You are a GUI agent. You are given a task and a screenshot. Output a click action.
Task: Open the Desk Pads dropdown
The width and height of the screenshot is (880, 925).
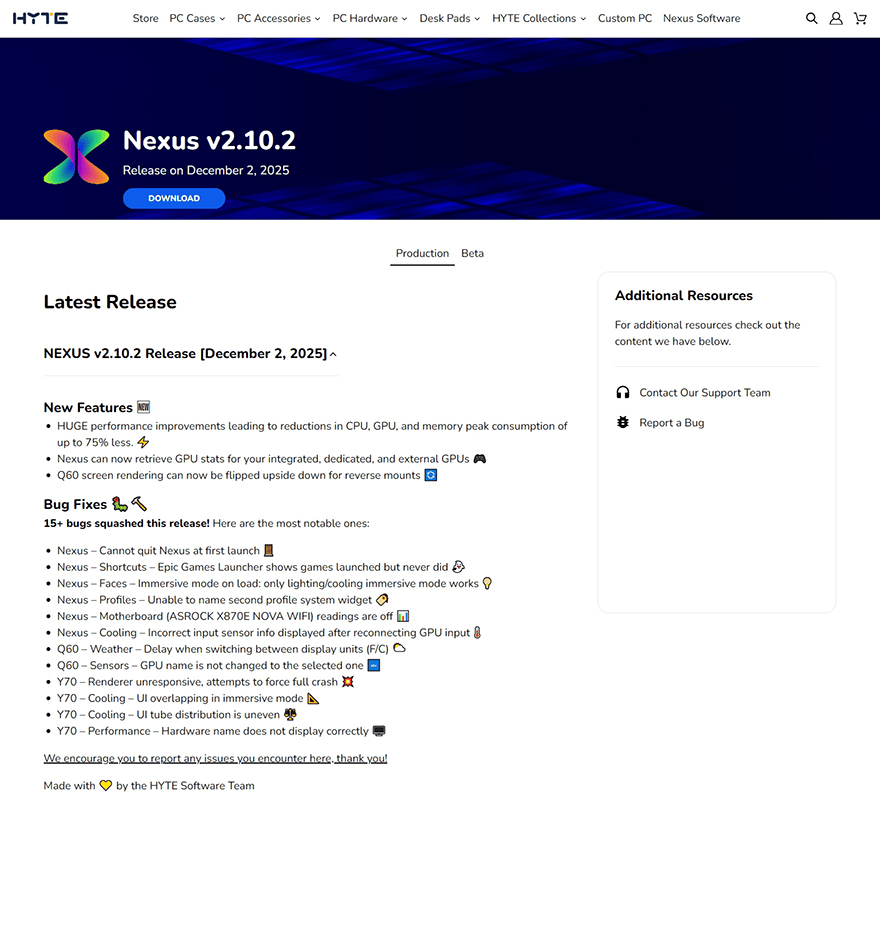(449, 18)
